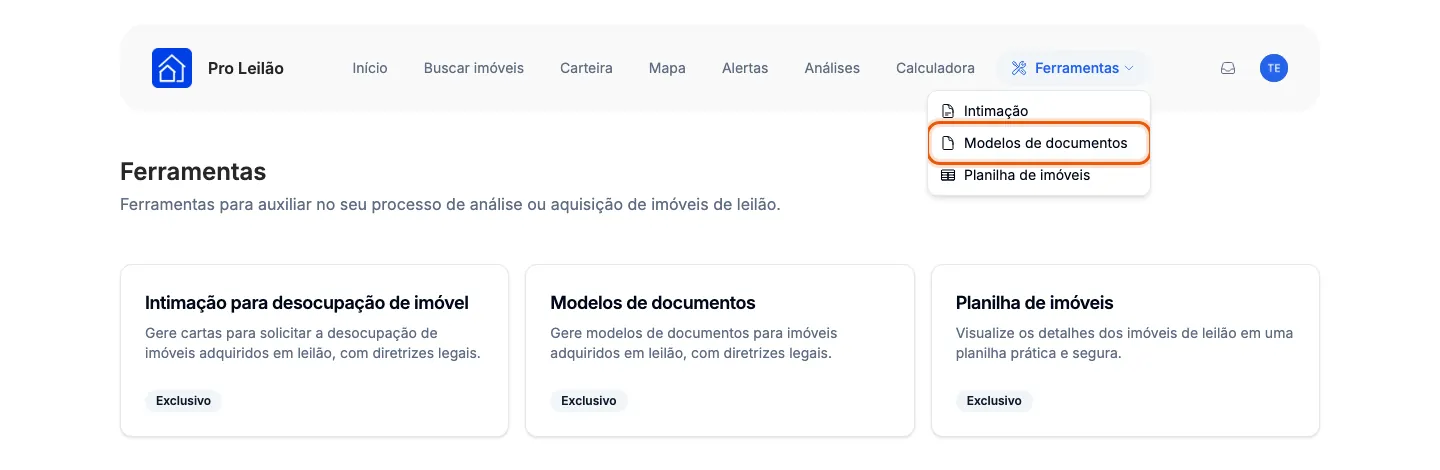Image resolution: width=1440 pixels, height=470 pixels.
Task: Click the text "Gere modelos de documentos para imóveis"
Action: [x=694, y=332]
